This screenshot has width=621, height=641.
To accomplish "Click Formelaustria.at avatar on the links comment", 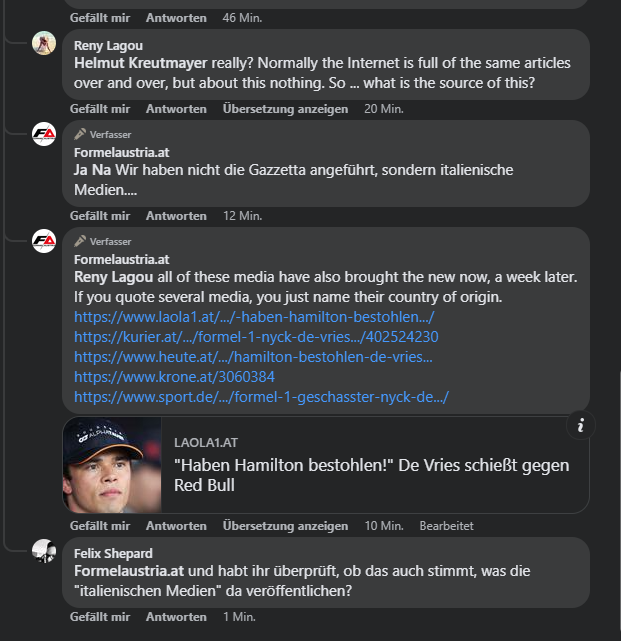I will [44, 240].
